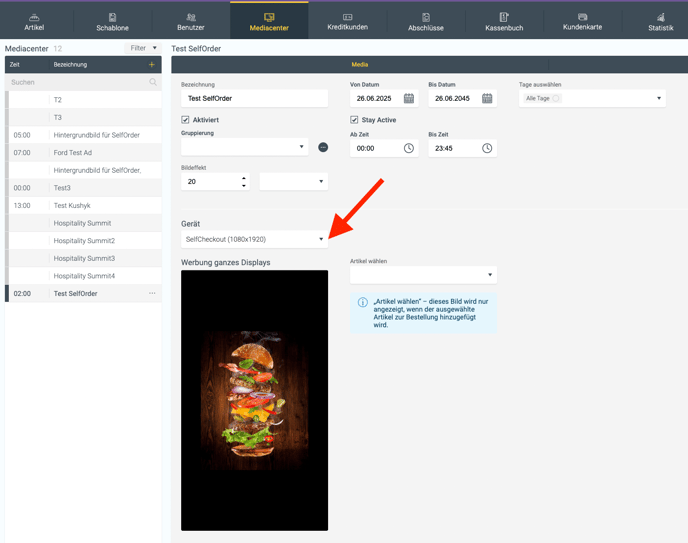Click the burger advertisement preview image
This screenshot has height=543, width=688.
point(254,400)
